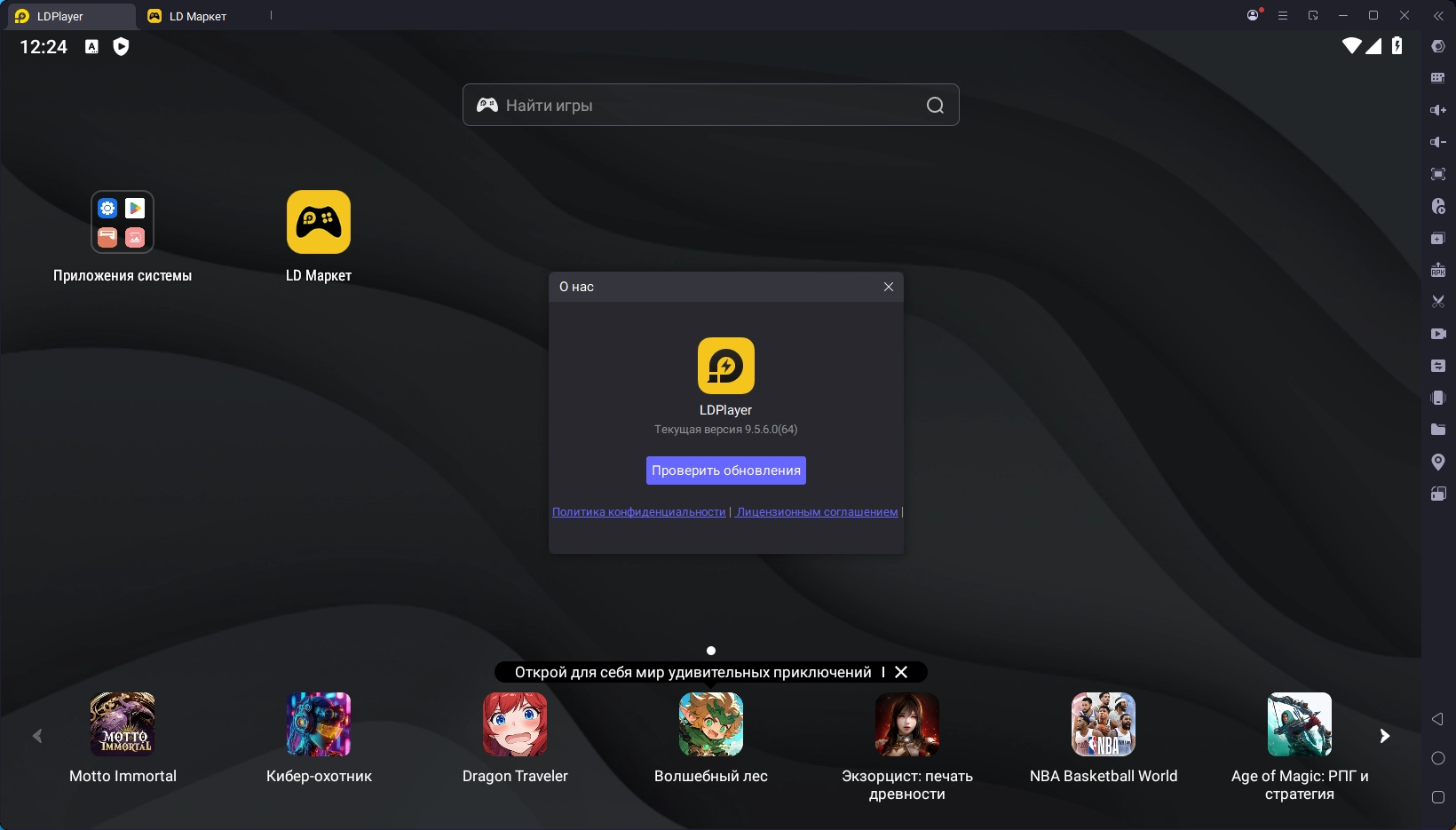Increase emulator volume with speaker plus icon
The width and height of the screenshot is (1456, 830).
(1438, 110)
